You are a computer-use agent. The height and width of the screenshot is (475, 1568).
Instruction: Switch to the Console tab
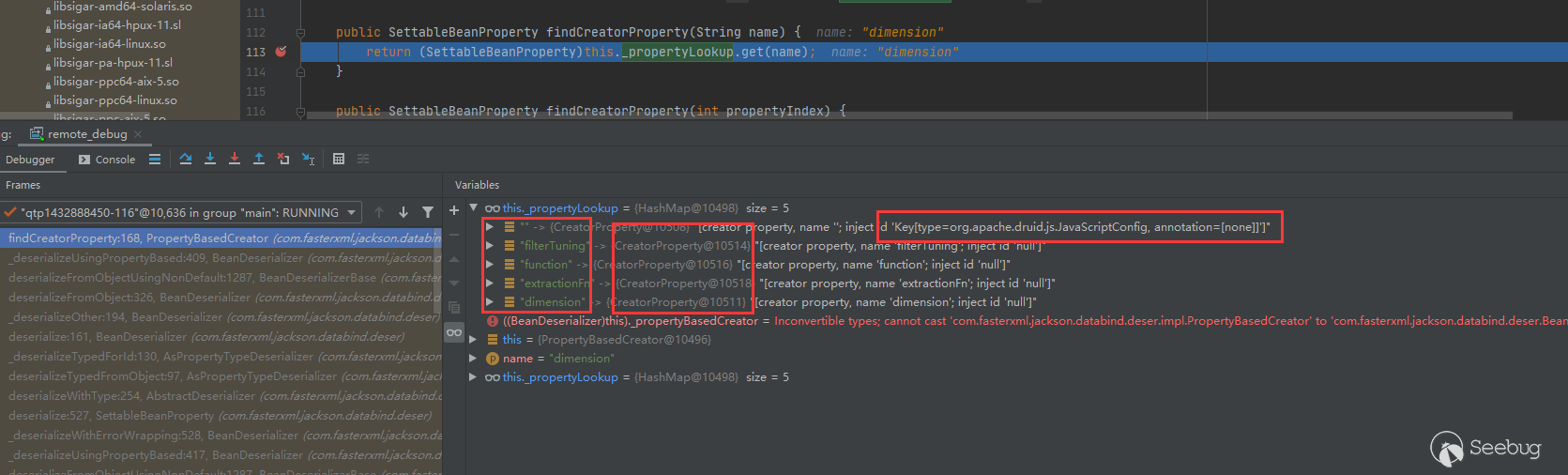coord(107,160)
